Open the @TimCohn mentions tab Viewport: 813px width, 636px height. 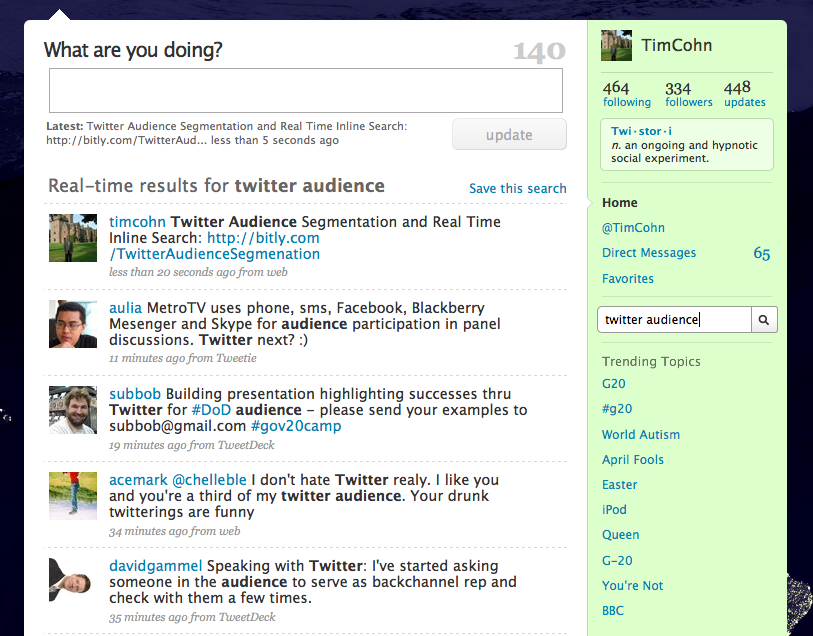[633, 228]
